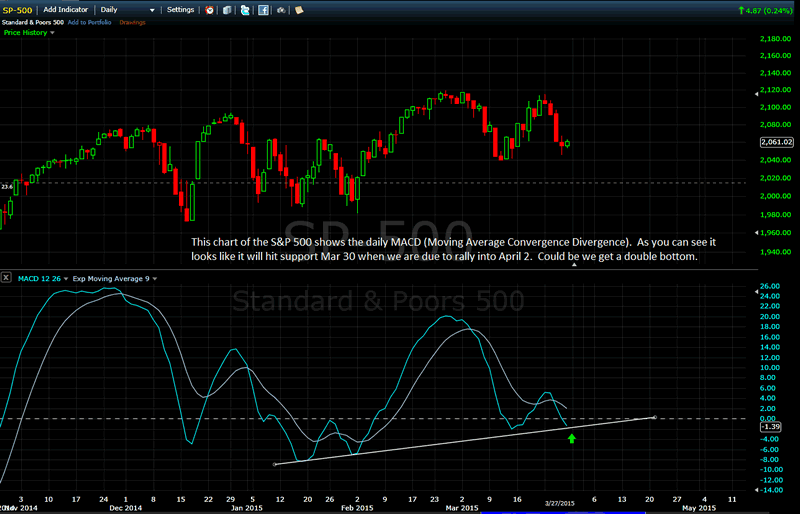Open the Settings menu

tap(180, 9)
